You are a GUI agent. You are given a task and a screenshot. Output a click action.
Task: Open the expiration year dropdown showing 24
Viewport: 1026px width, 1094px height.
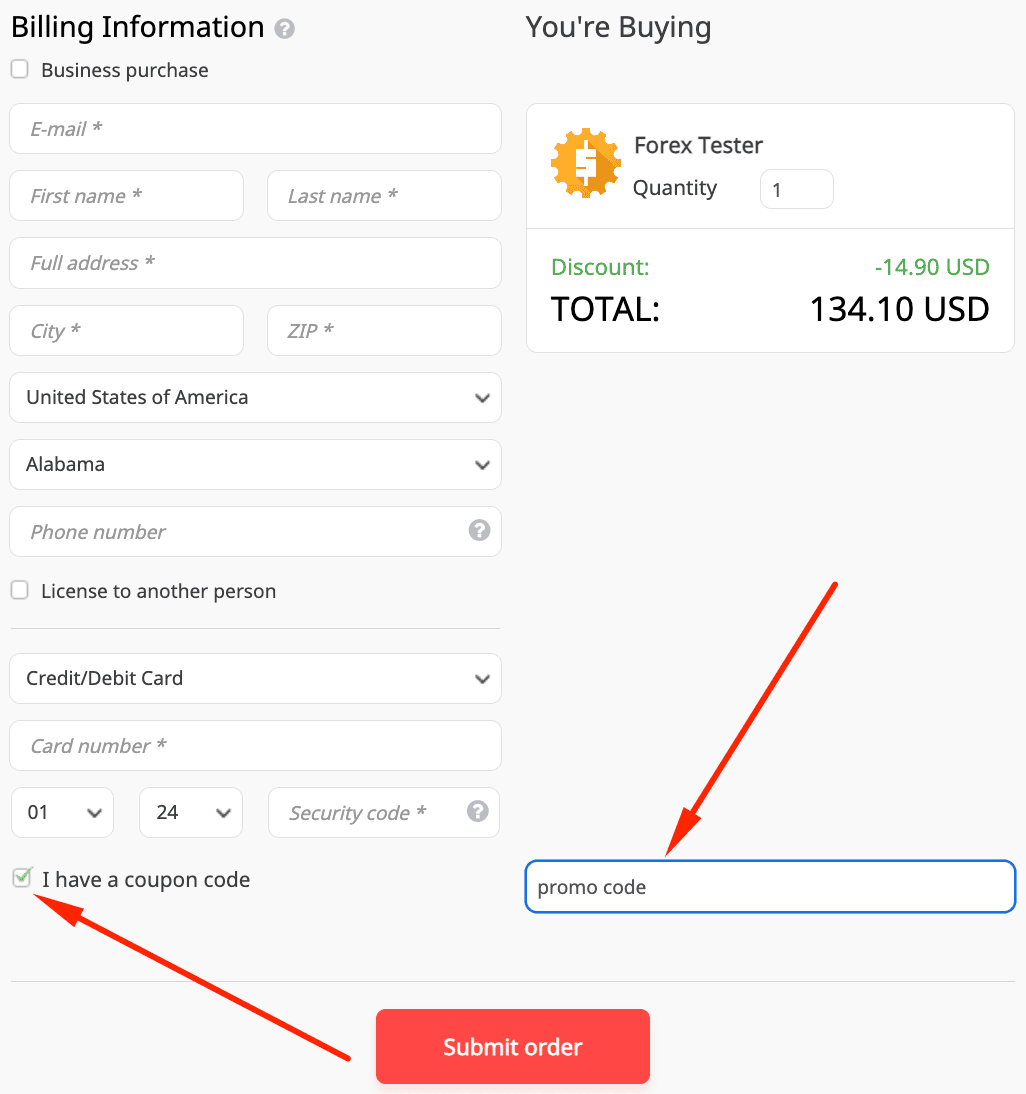pyautogui.click(x=190, y=812)
